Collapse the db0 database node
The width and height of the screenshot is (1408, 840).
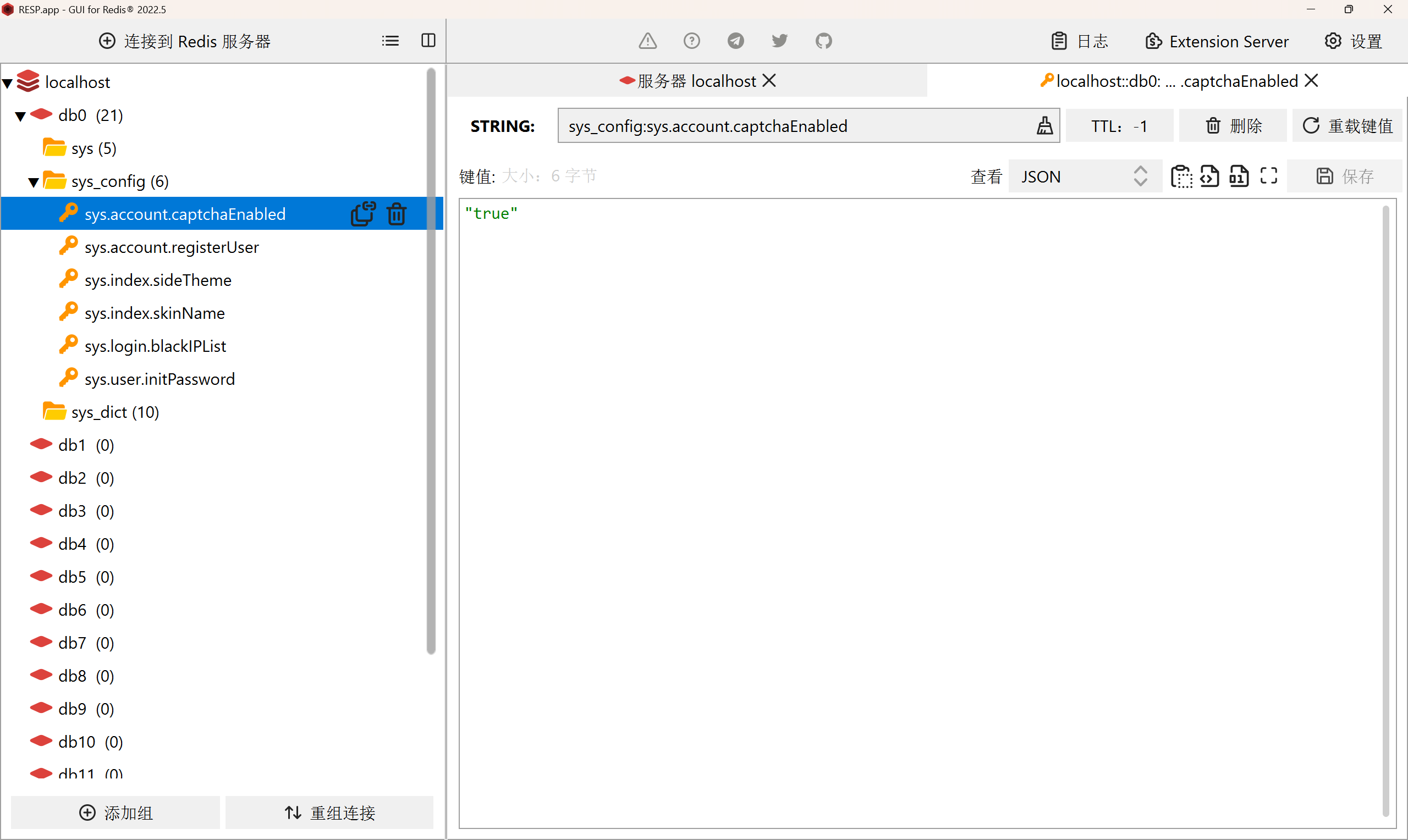click(20, 116)
